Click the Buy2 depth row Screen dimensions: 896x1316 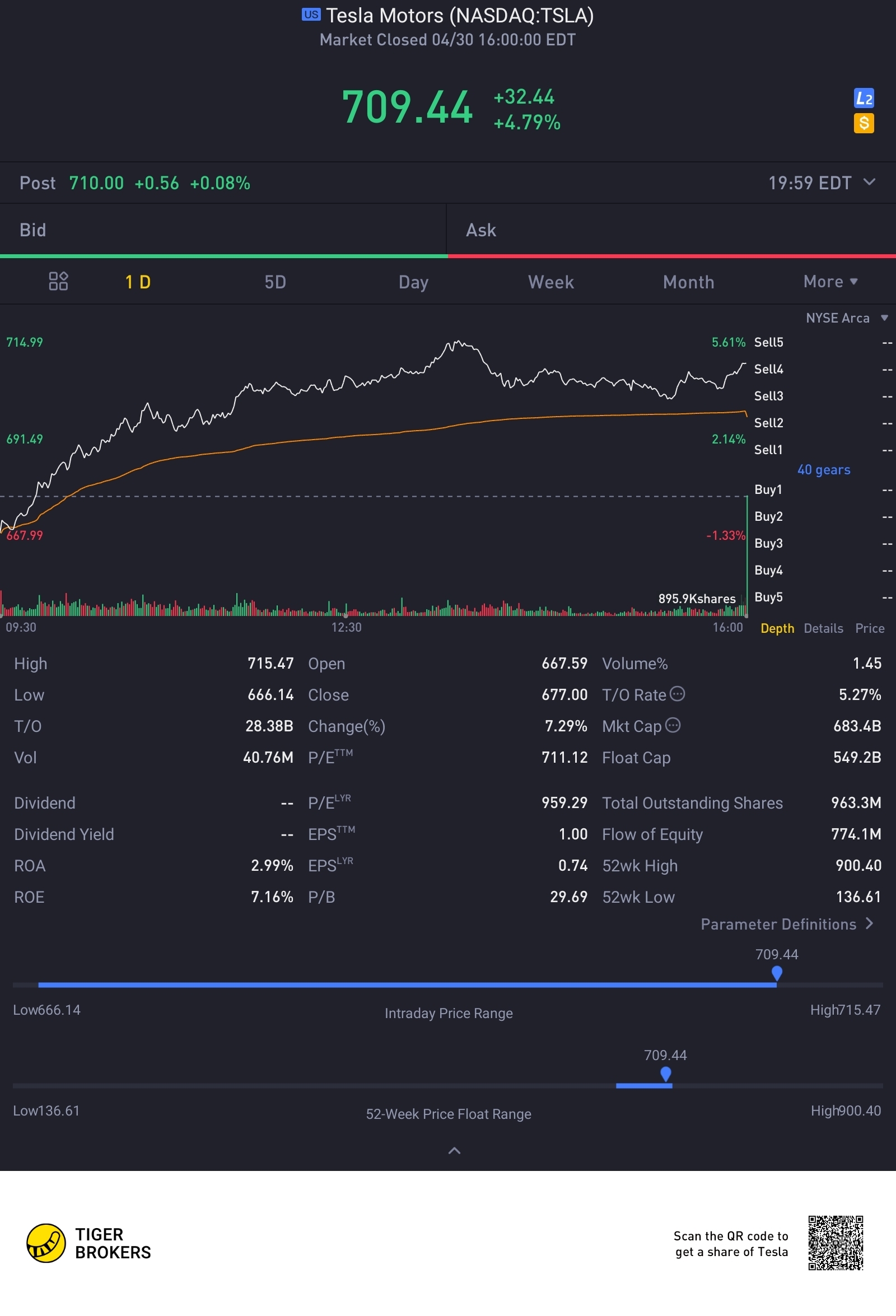(x=823, y=516)
